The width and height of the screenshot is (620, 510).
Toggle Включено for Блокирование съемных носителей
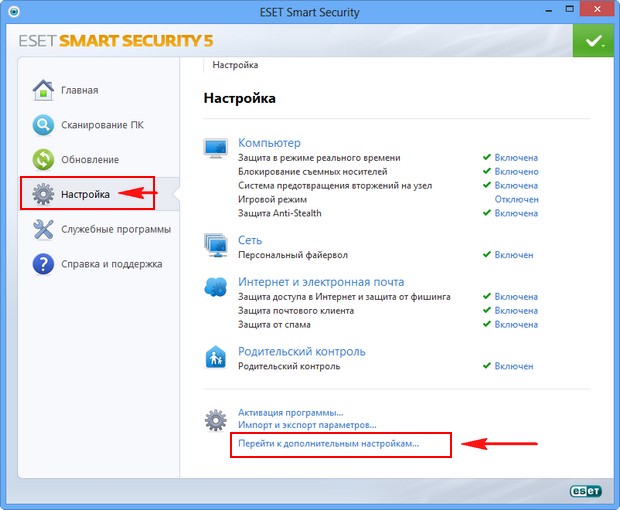(516, 172)
